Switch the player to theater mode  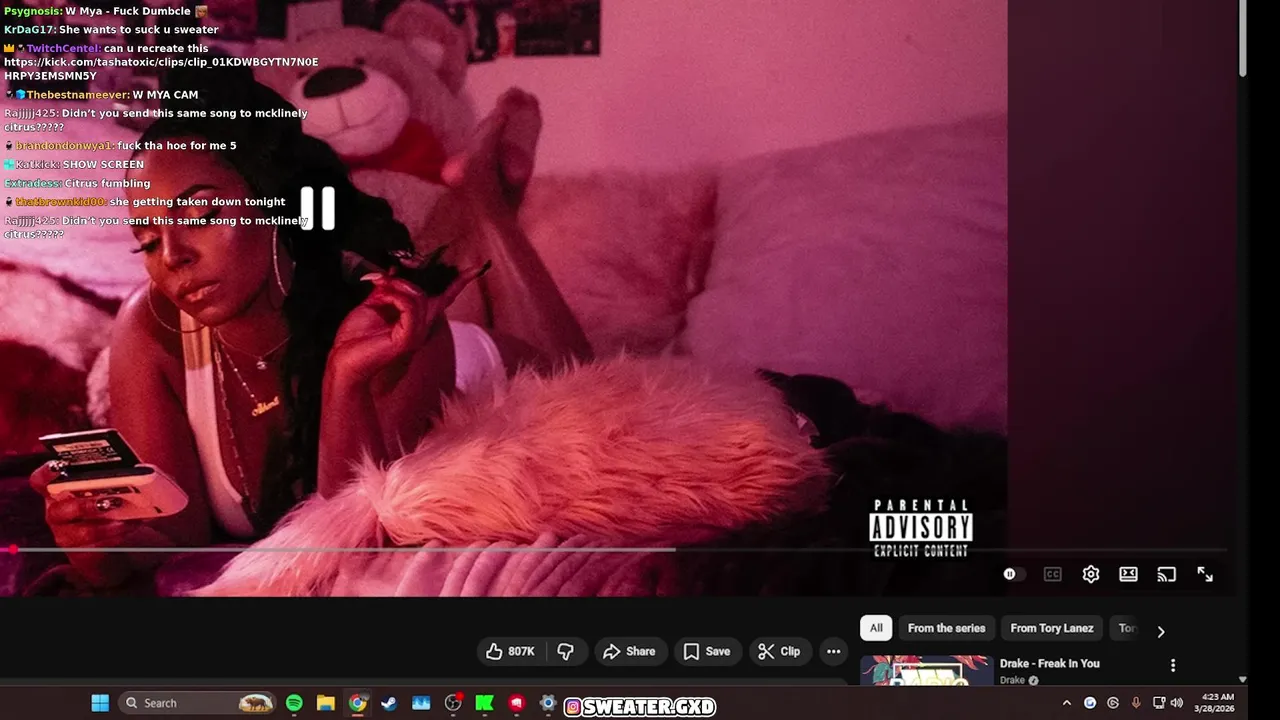pyautogui.click(x=1128, y=574)
